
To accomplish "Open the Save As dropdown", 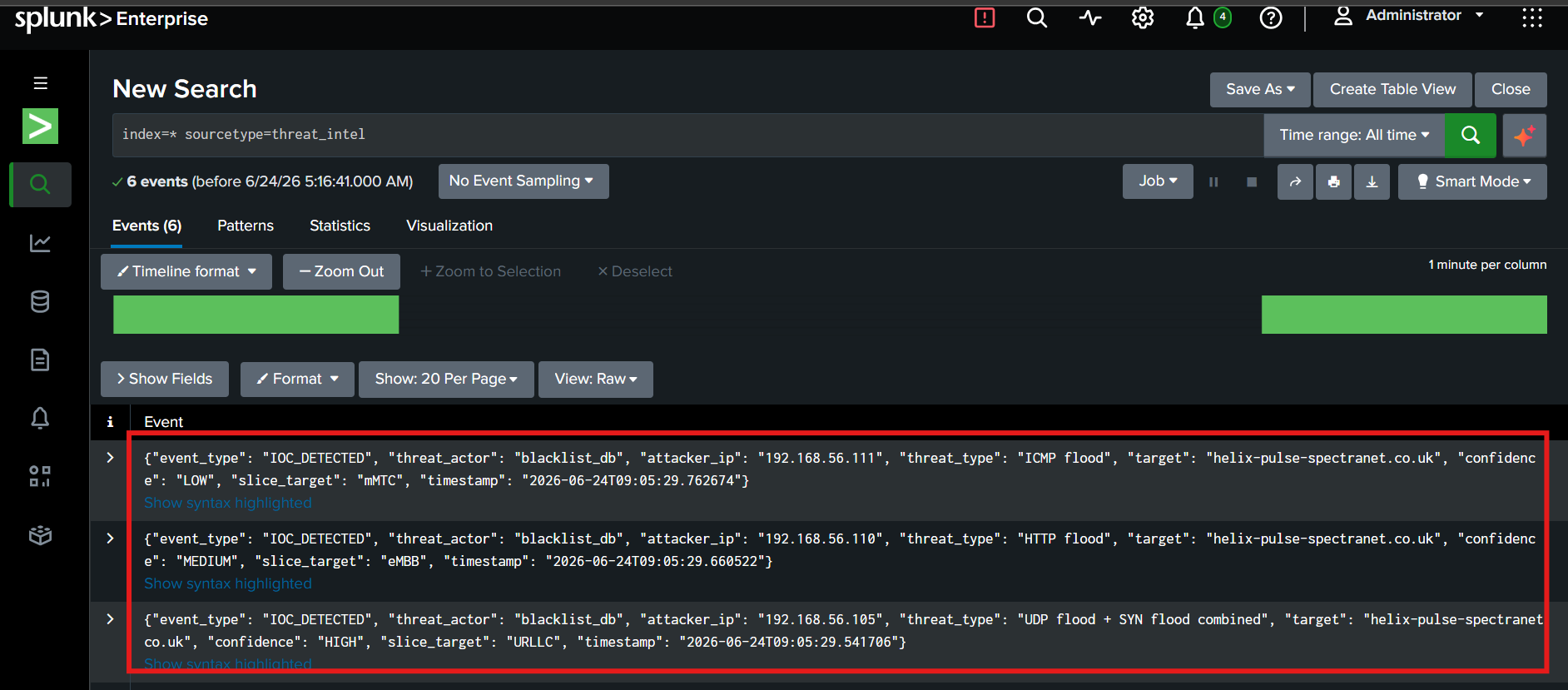I will coord(1260,89).
